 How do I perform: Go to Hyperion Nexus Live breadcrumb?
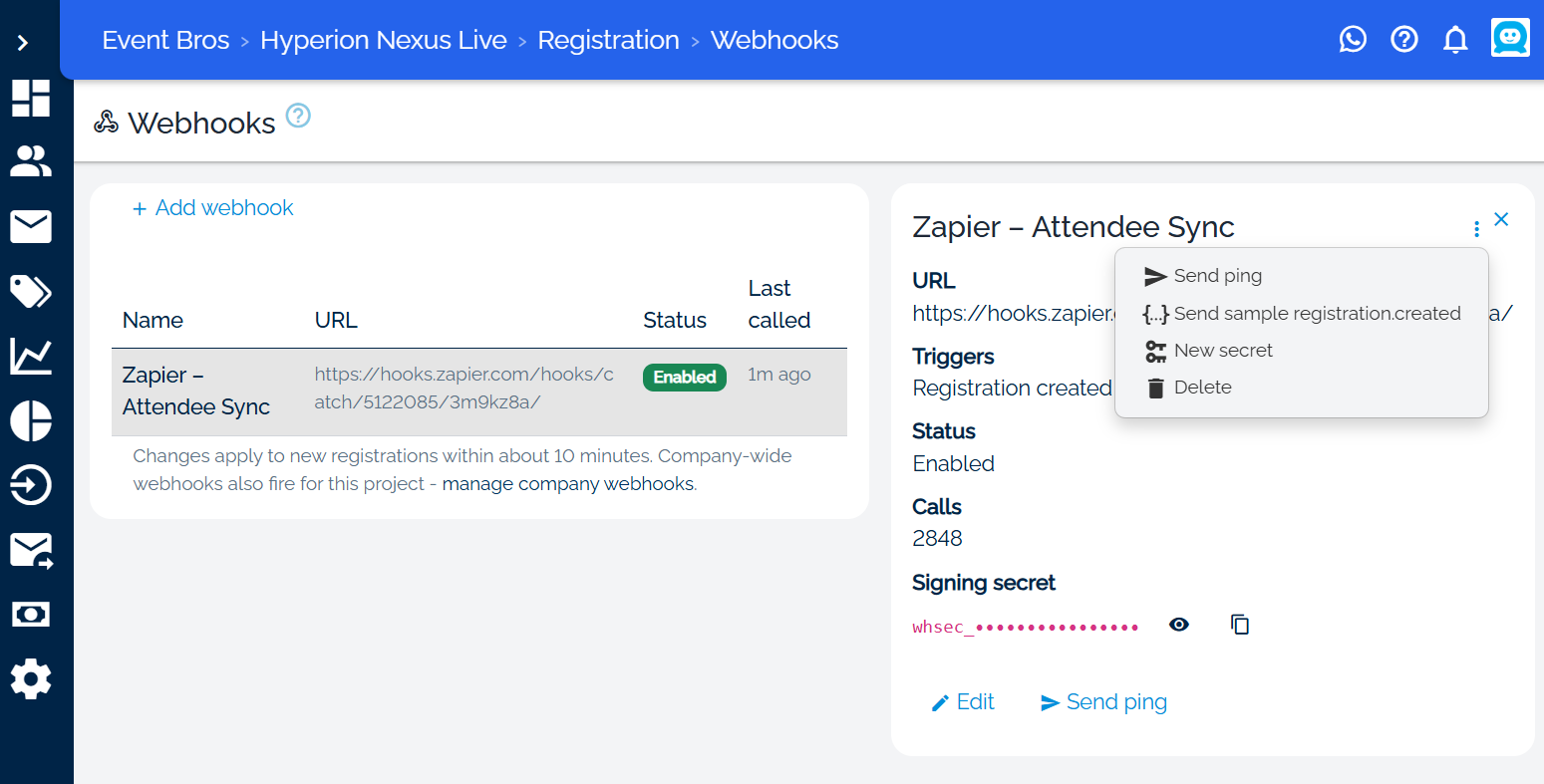[384, 40]
